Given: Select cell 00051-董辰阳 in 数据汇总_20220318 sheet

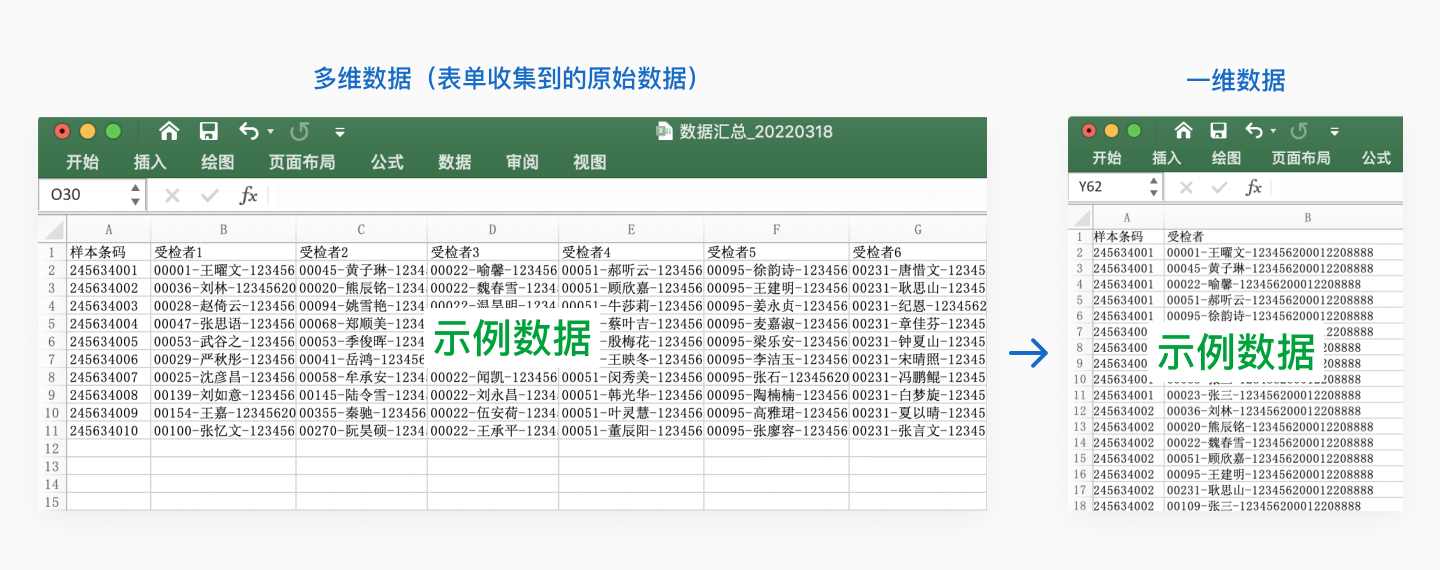Looking at the screenshot, I should coord(630,431).
